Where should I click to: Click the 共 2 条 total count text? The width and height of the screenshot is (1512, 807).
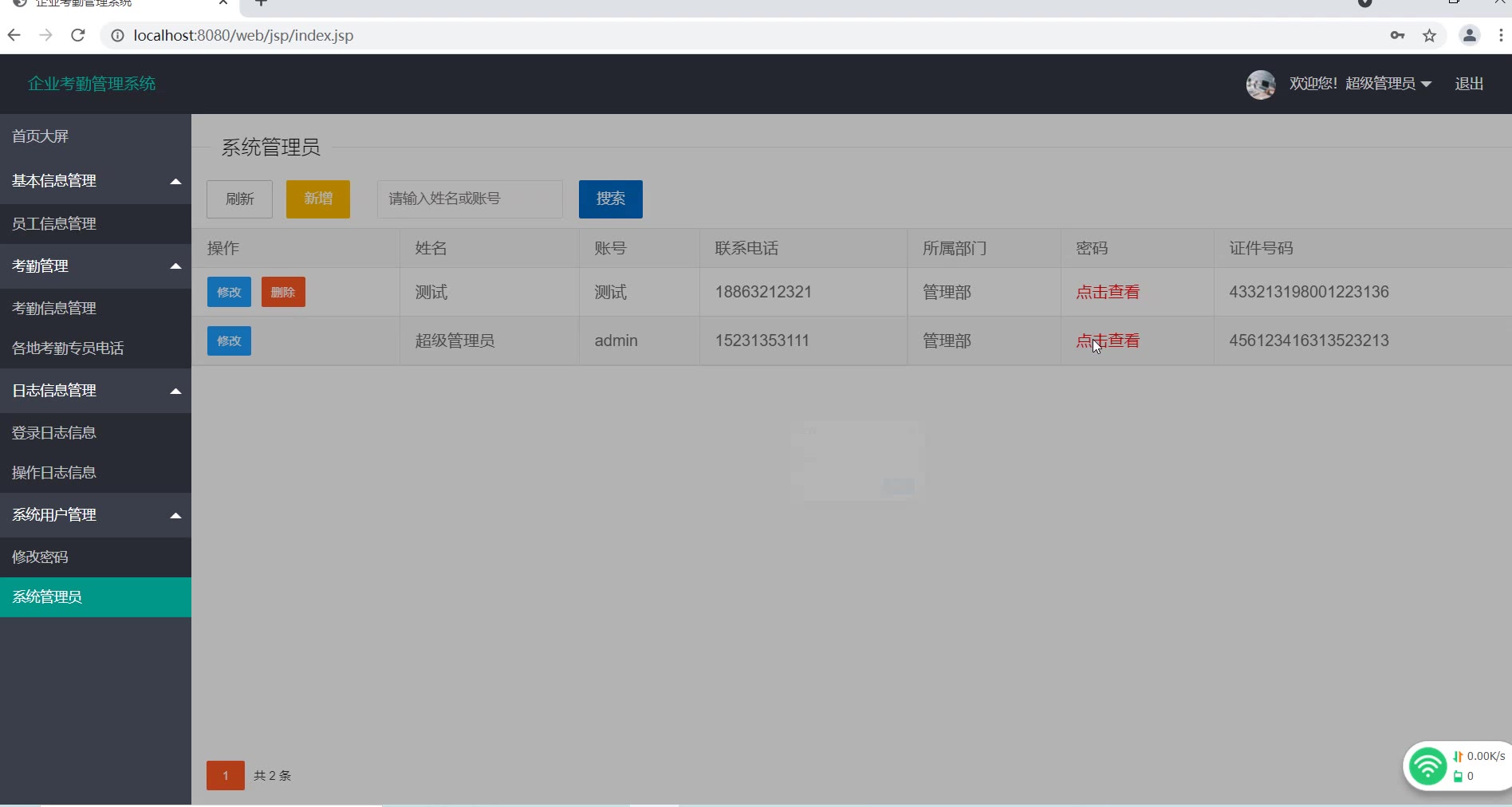point(272,775)
